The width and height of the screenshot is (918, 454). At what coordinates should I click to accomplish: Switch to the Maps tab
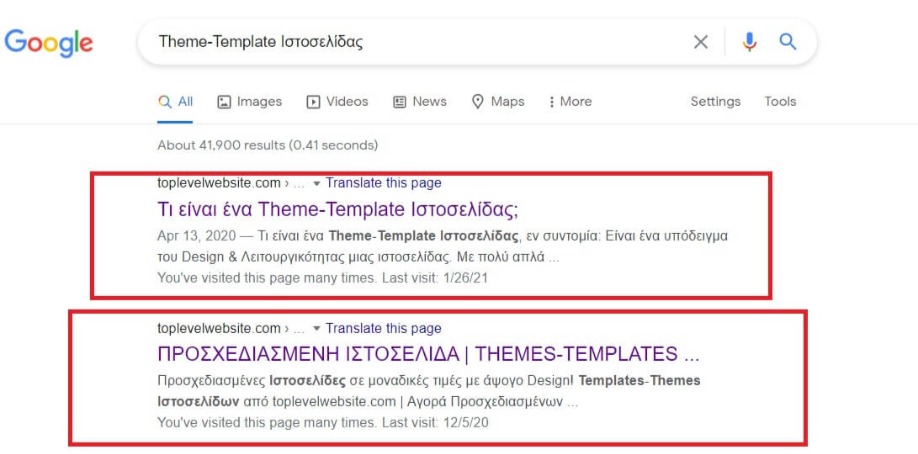pos(498,102)
